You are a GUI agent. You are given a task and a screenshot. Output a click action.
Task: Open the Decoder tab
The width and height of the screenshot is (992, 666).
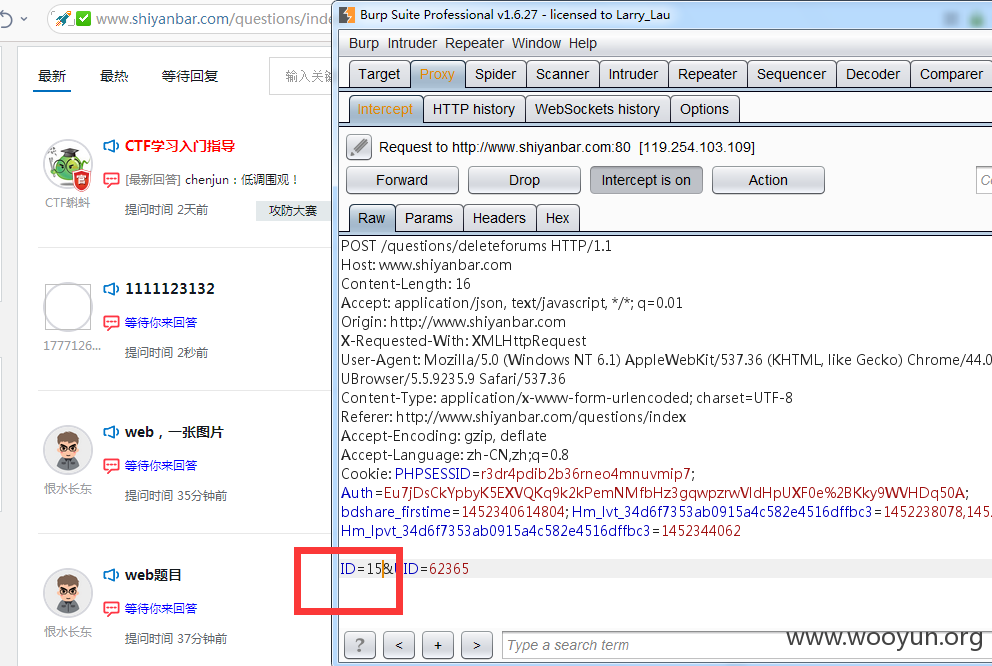[873, 74]
